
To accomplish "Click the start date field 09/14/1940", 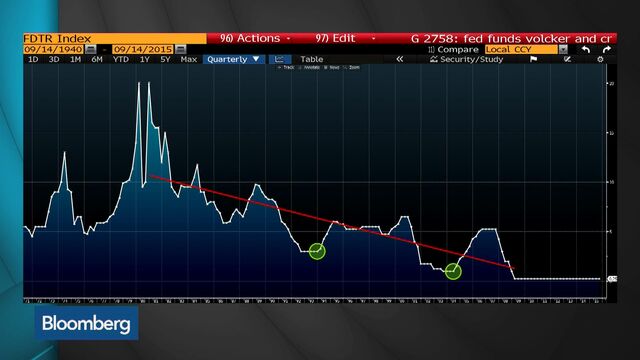I will click(53, 49).
